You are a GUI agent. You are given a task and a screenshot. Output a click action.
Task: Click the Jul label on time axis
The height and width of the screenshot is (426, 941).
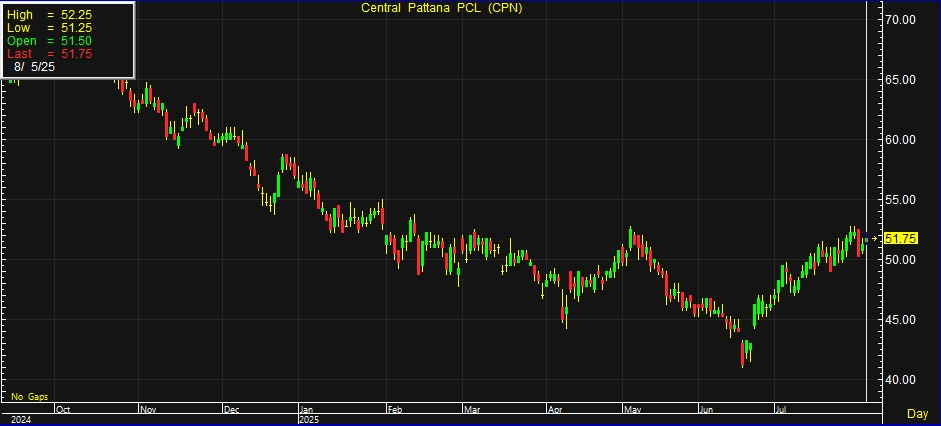coord(781,410)
